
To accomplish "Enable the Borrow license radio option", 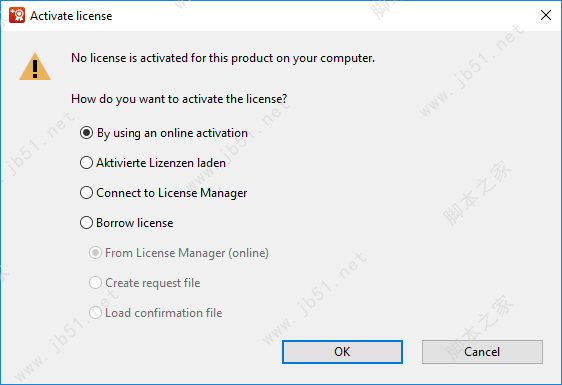I will (86, 223).
